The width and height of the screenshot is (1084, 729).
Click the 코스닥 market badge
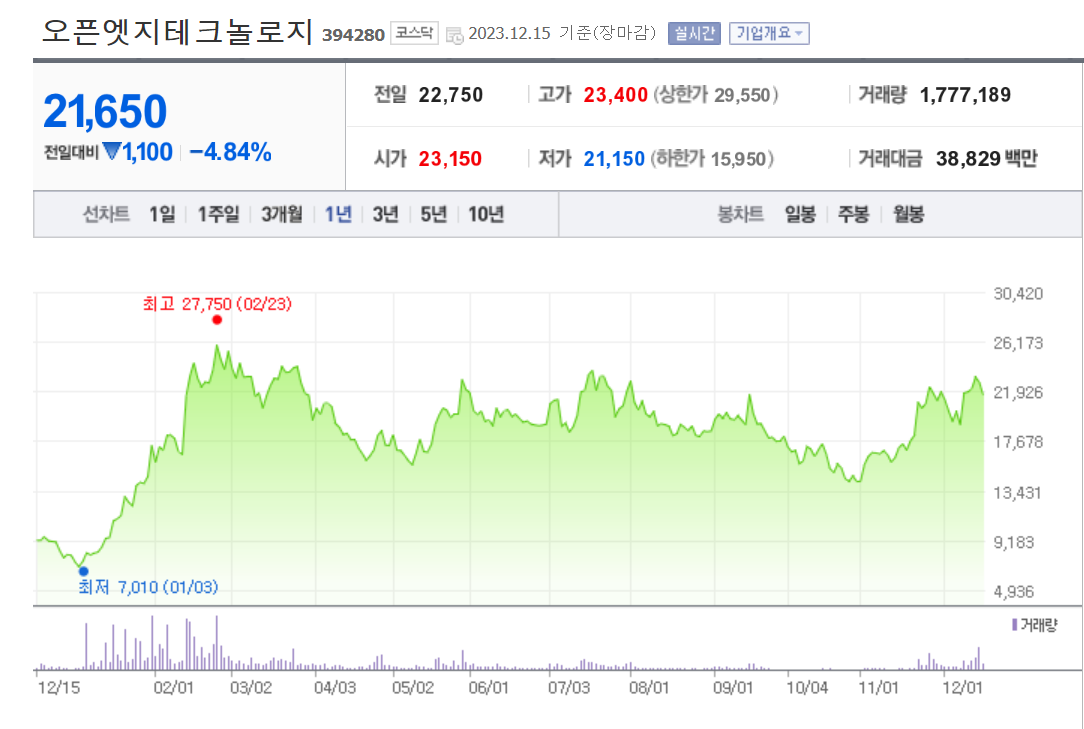point(414,33)
